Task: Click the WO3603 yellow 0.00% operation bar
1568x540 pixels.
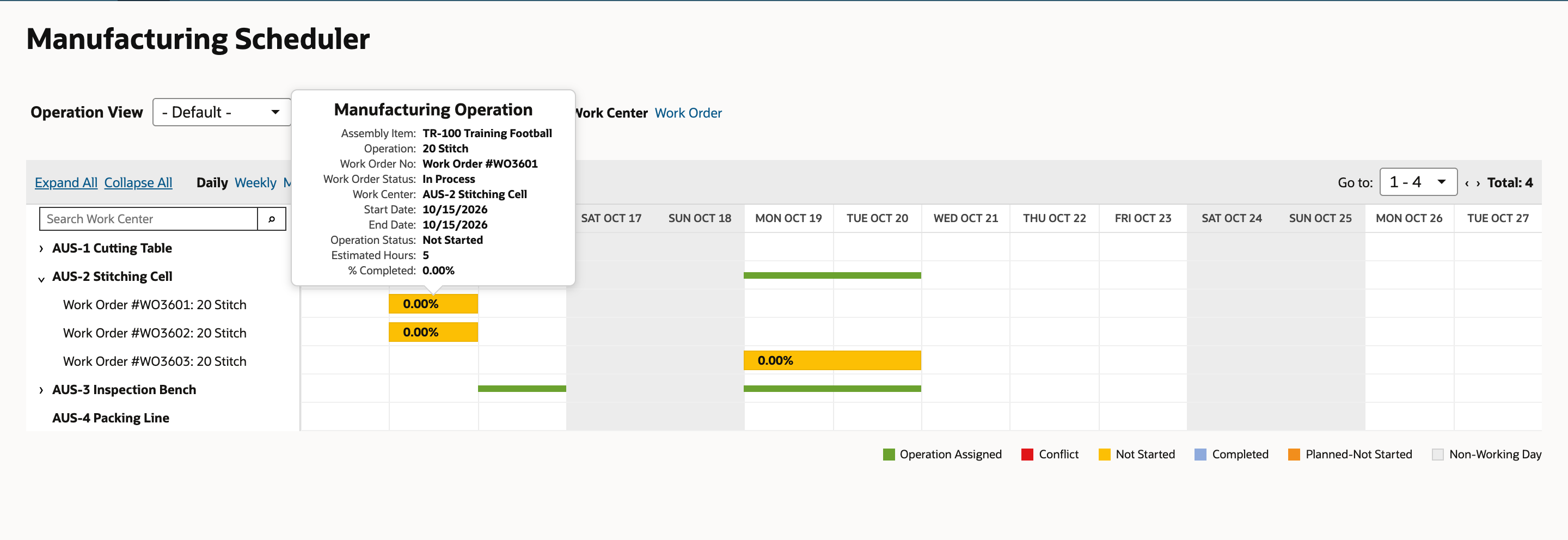Action: point(831,360)
